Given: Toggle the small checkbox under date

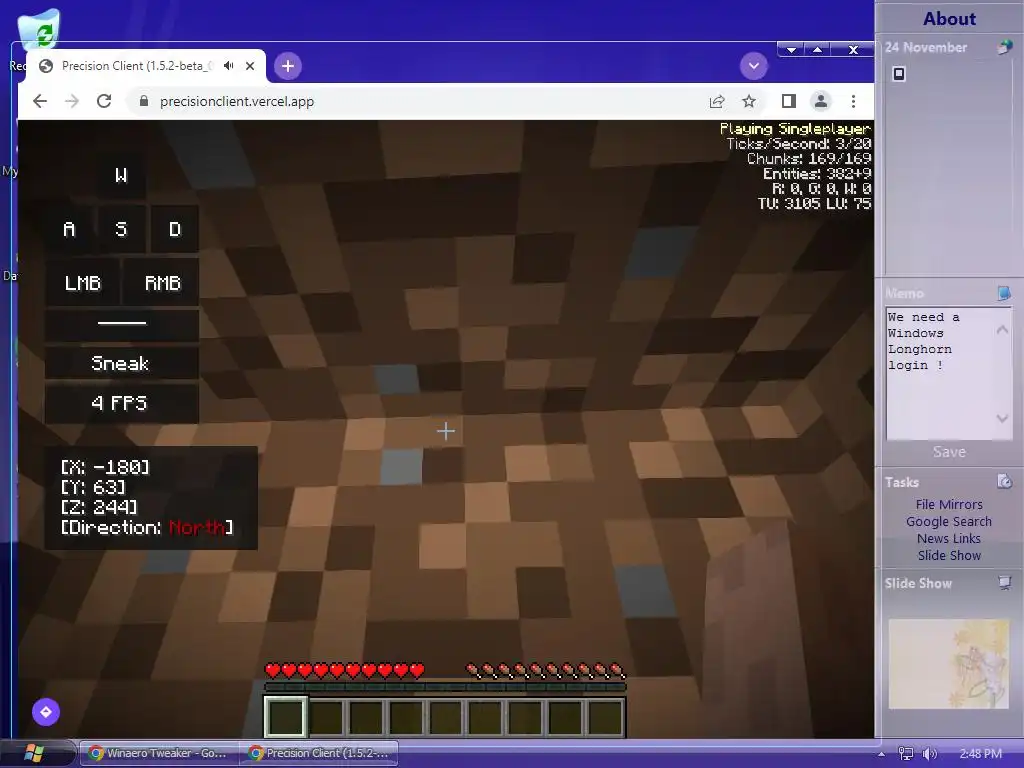Looking at the screenshot, I should click(899, 74).
